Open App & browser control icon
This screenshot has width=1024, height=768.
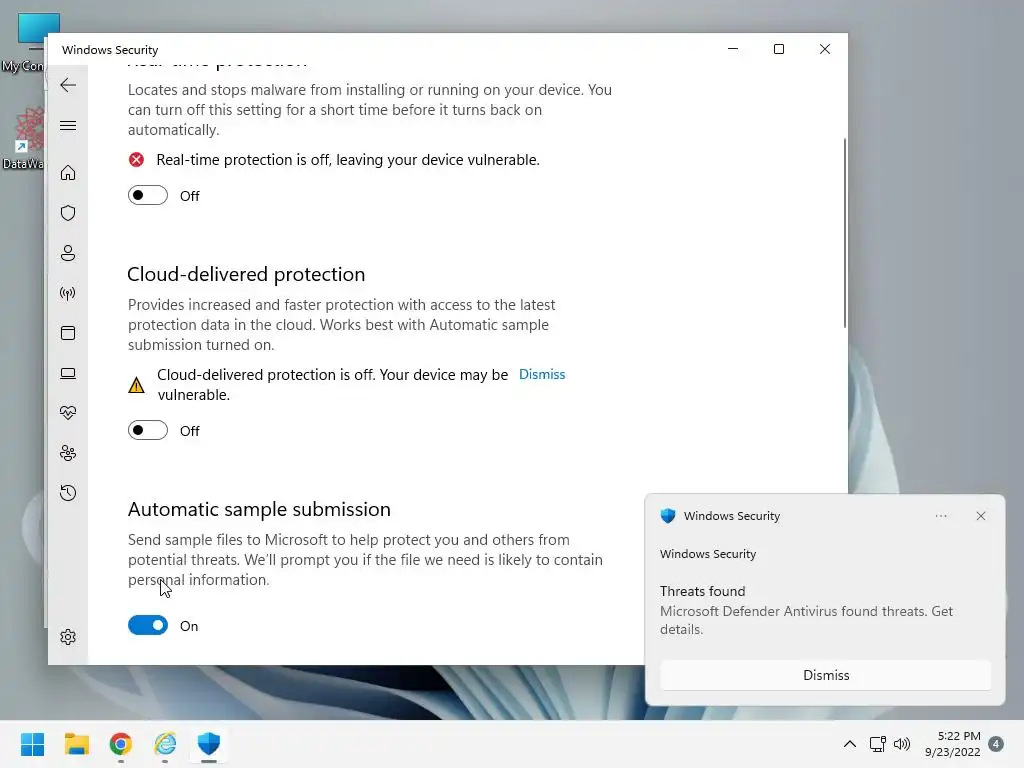coord(68,333)
